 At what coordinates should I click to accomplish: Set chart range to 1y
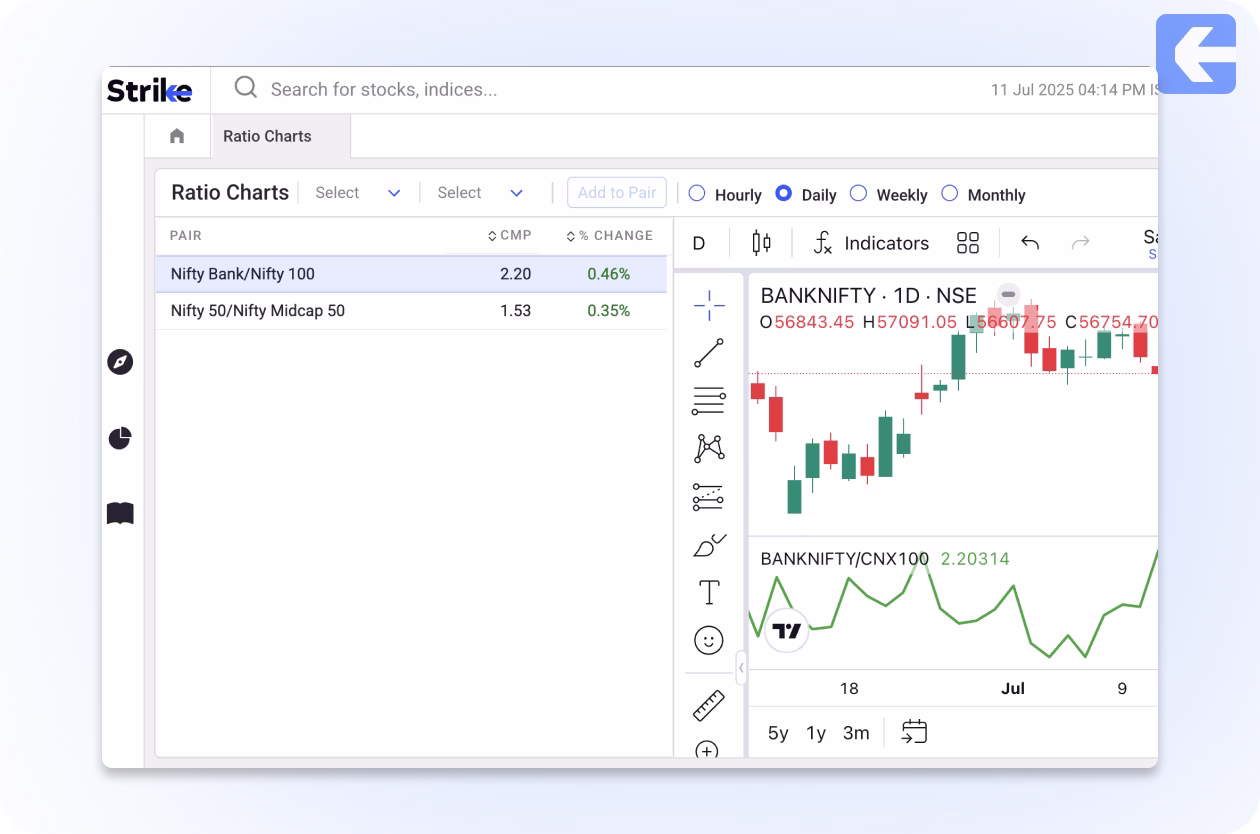pyautogui.click(x=816, y=733)
